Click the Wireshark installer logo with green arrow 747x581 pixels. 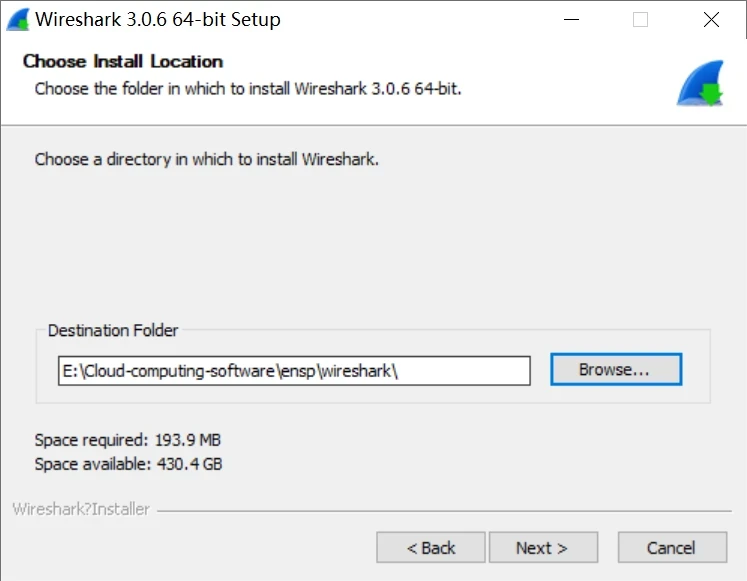pos(700,84)
